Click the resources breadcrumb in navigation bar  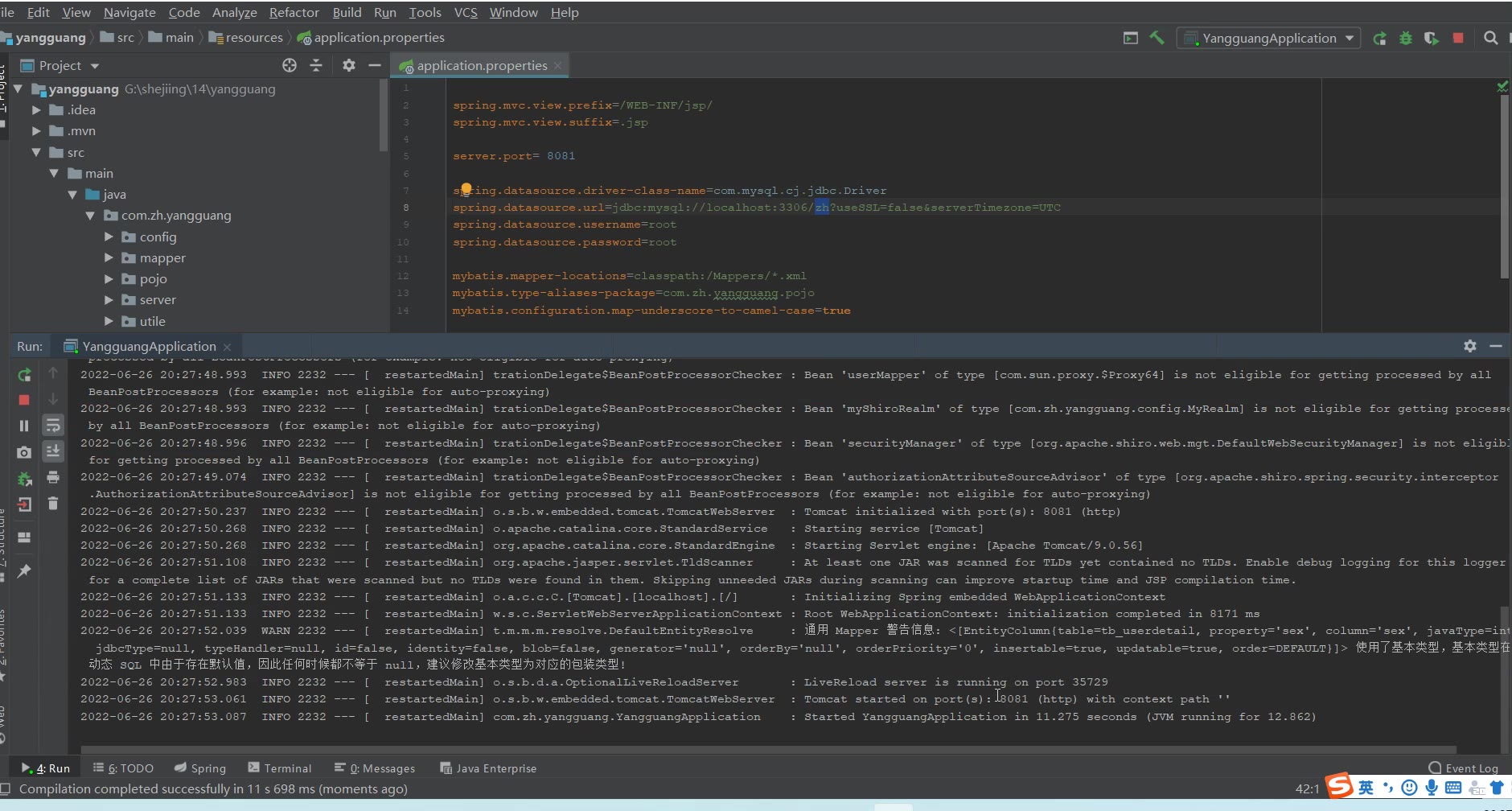coord(253,38)
